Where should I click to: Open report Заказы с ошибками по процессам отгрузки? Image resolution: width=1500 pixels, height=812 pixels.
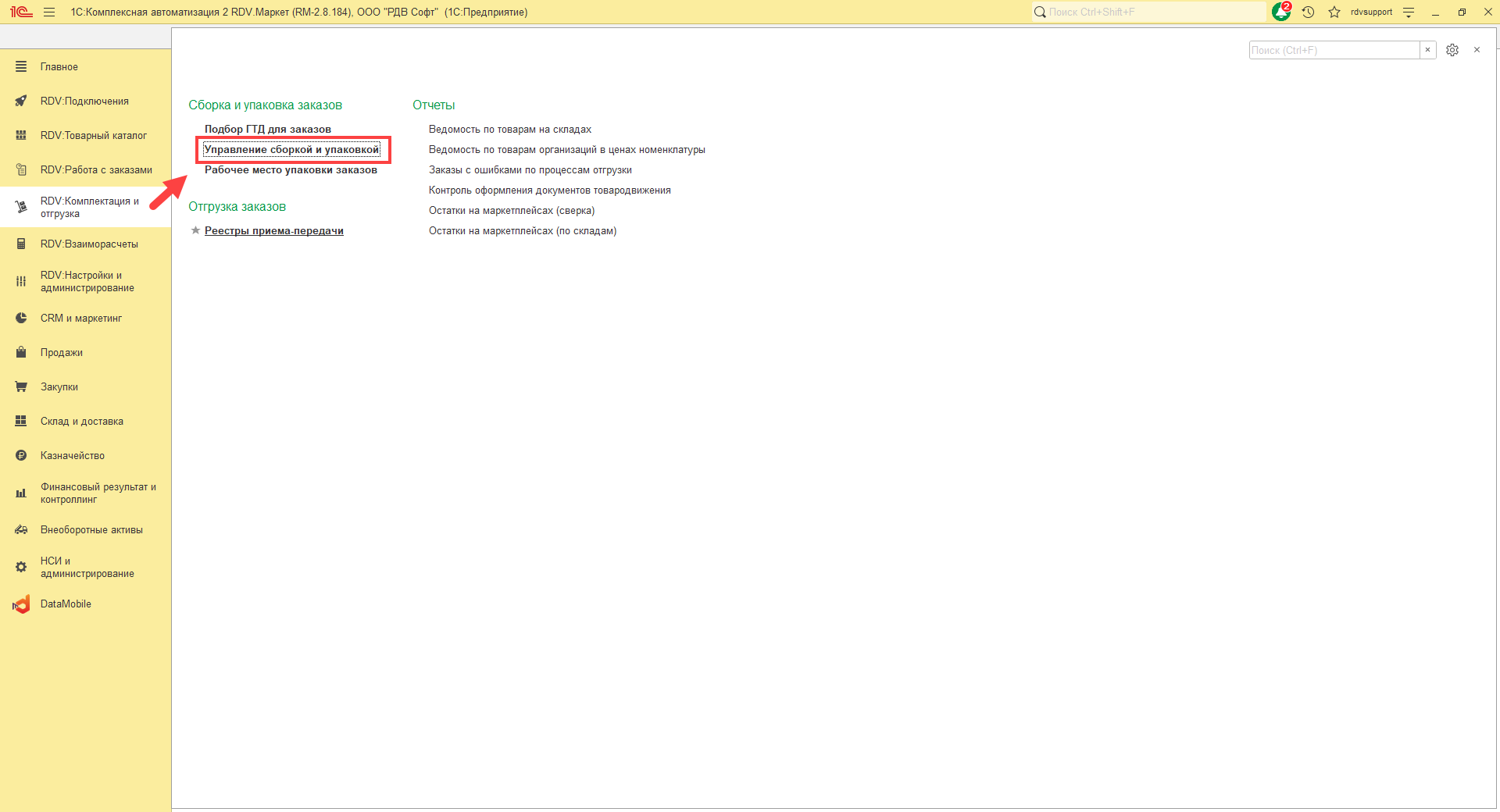coord(530,170)
